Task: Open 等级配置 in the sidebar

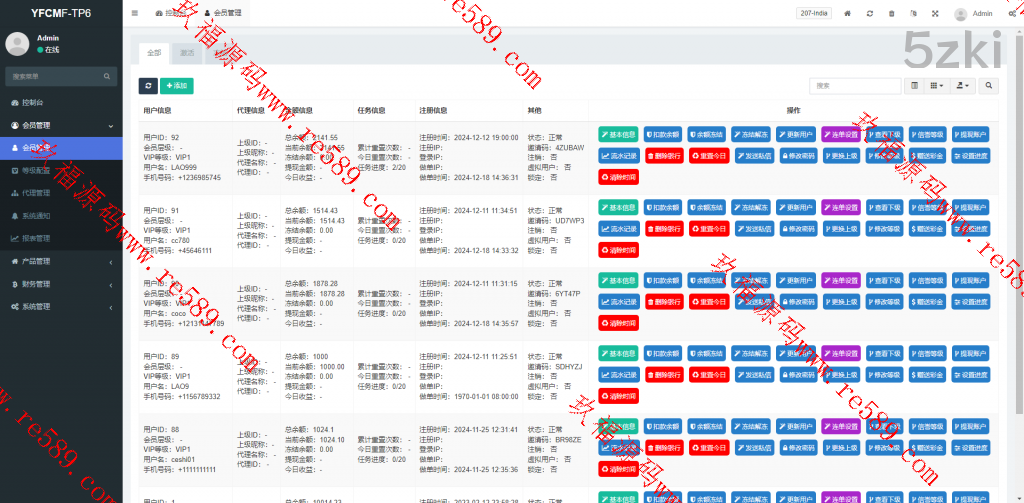Action: [61, 170]
